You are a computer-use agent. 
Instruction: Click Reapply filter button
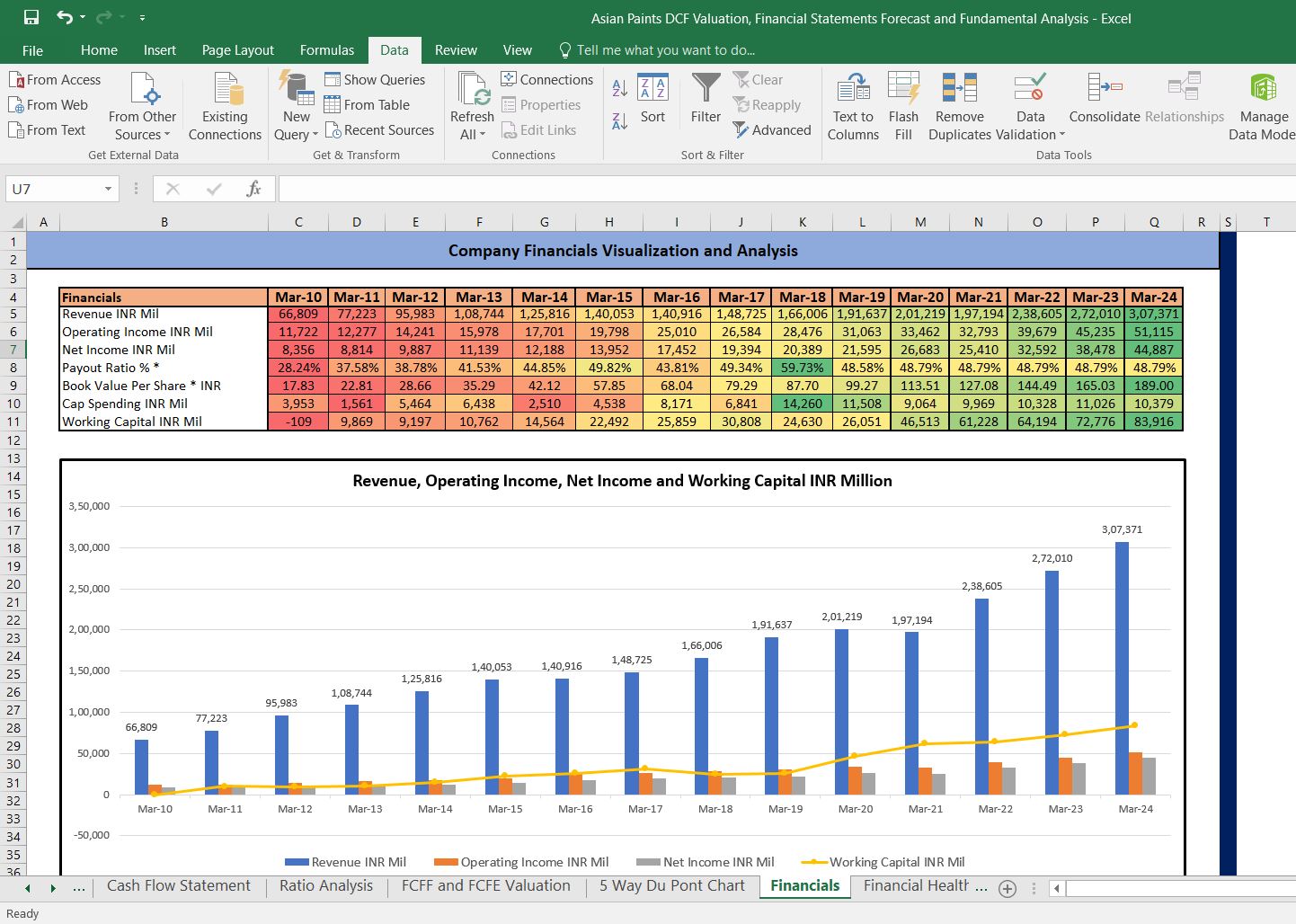point(767,104)
